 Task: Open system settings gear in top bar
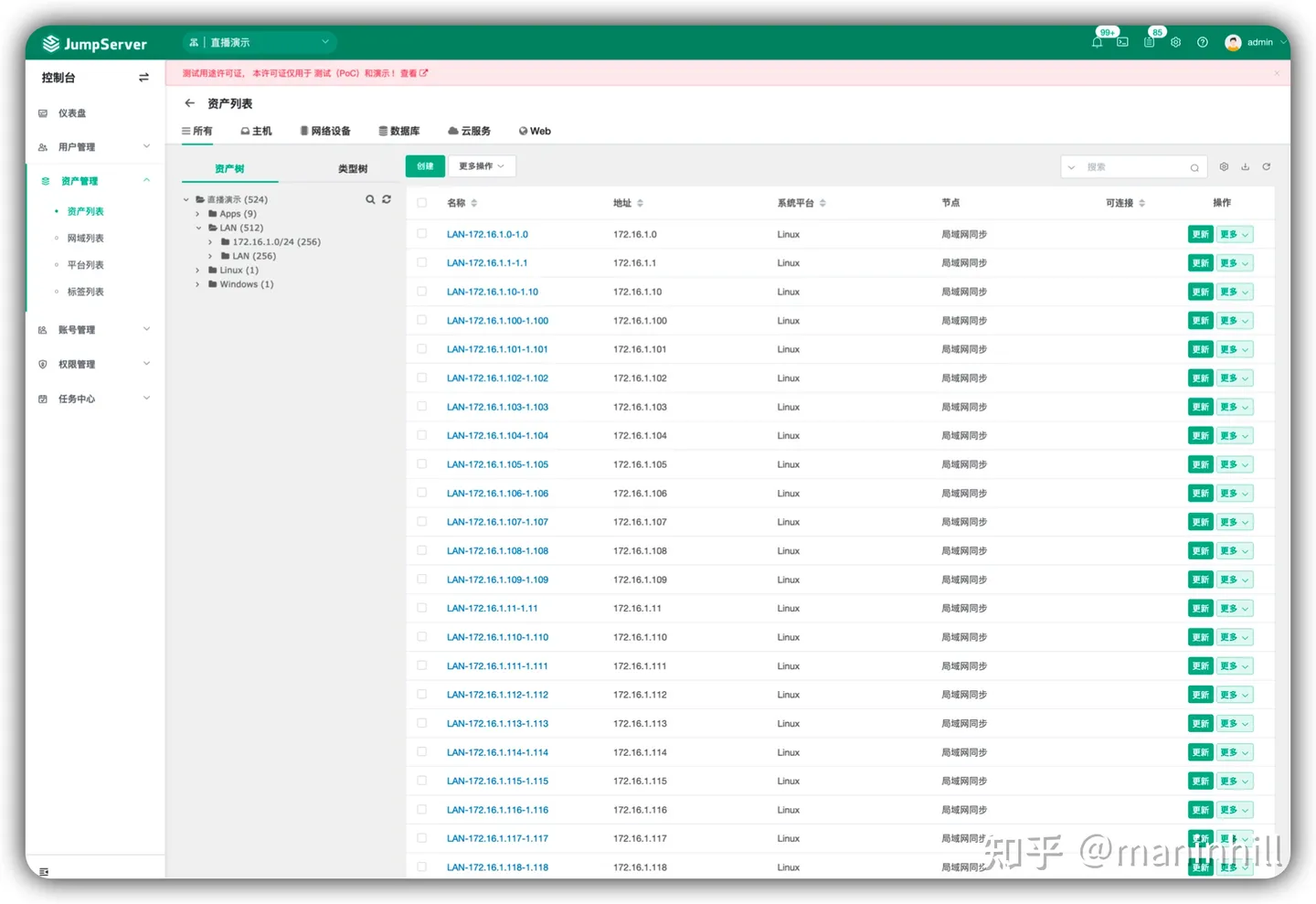click(1176, 42)
